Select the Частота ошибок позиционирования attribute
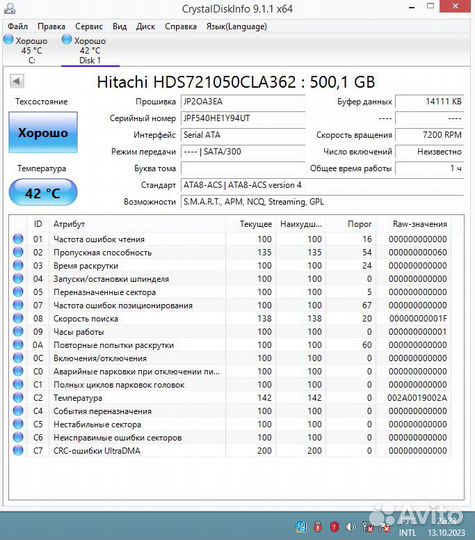This screenshot has height=540, width=475. tap(123, 305)
